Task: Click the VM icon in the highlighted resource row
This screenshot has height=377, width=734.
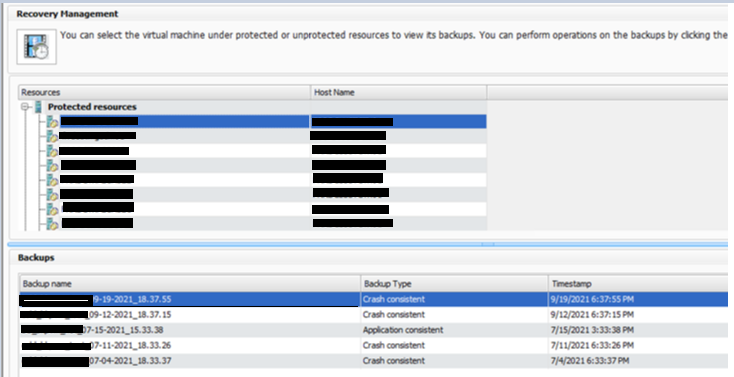Action: point(52,122)
